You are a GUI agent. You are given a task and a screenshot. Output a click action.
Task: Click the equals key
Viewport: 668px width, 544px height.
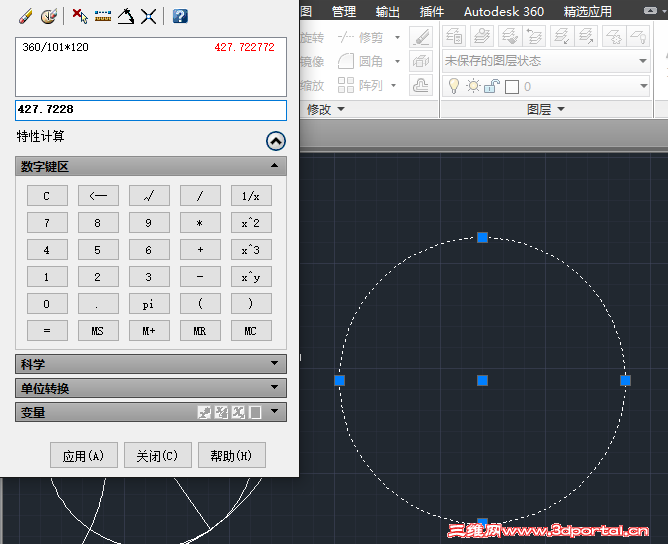pyautogui.click(x=47, y=331)
